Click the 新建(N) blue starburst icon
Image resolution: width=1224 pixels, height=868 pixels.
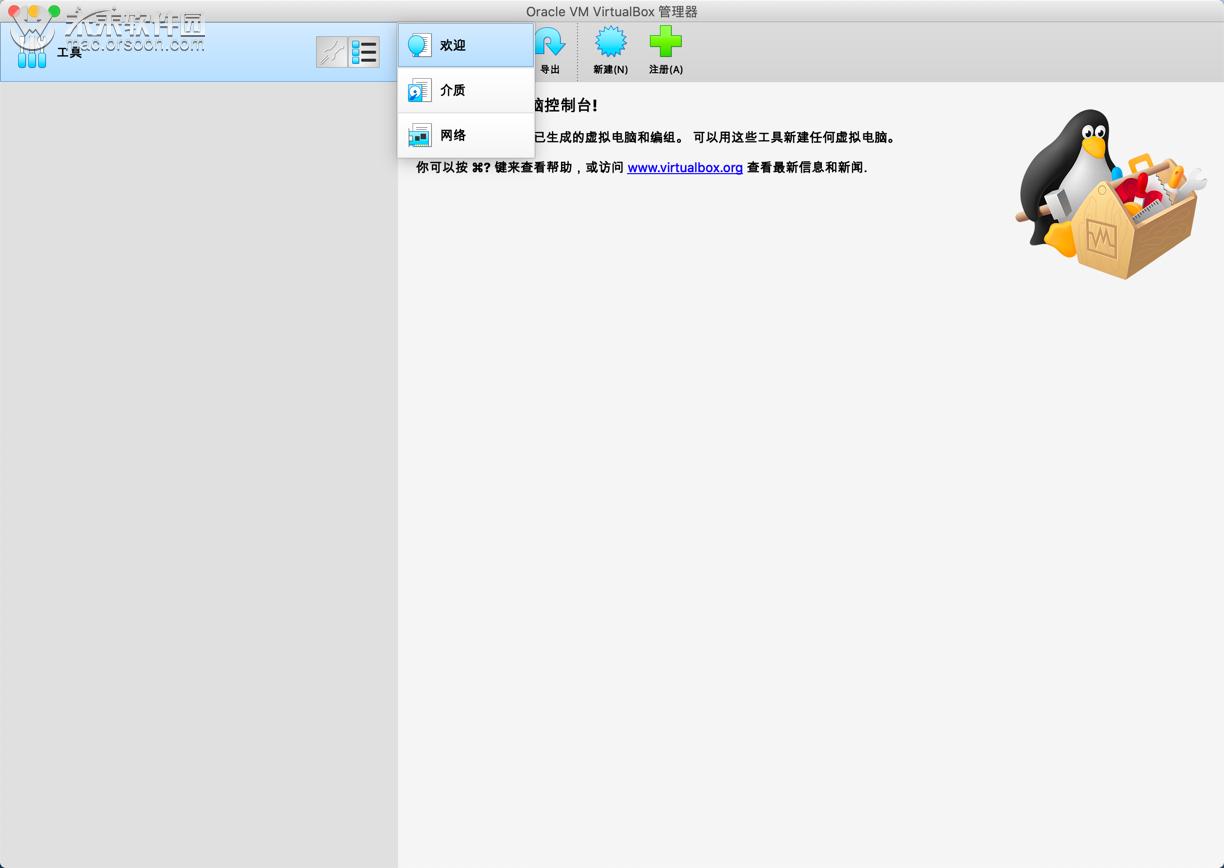coord(610,43)
